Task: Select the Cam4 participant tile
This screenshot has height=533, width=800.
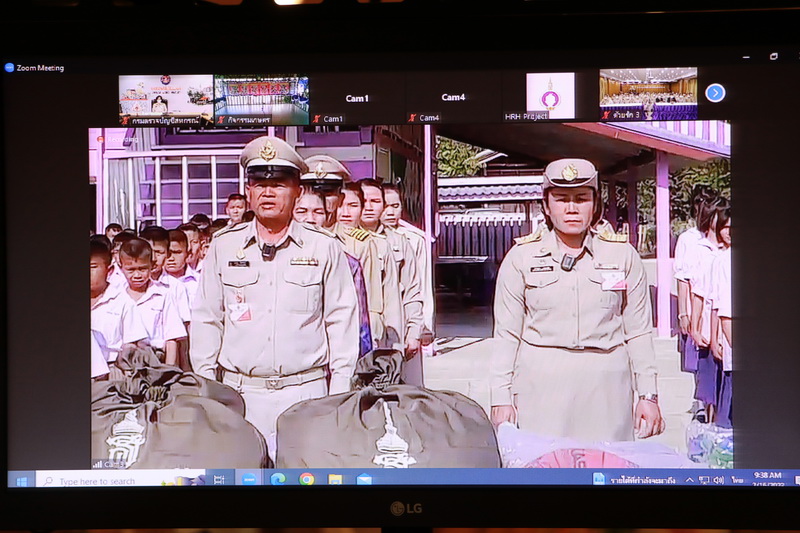Action: pos(453,98)
